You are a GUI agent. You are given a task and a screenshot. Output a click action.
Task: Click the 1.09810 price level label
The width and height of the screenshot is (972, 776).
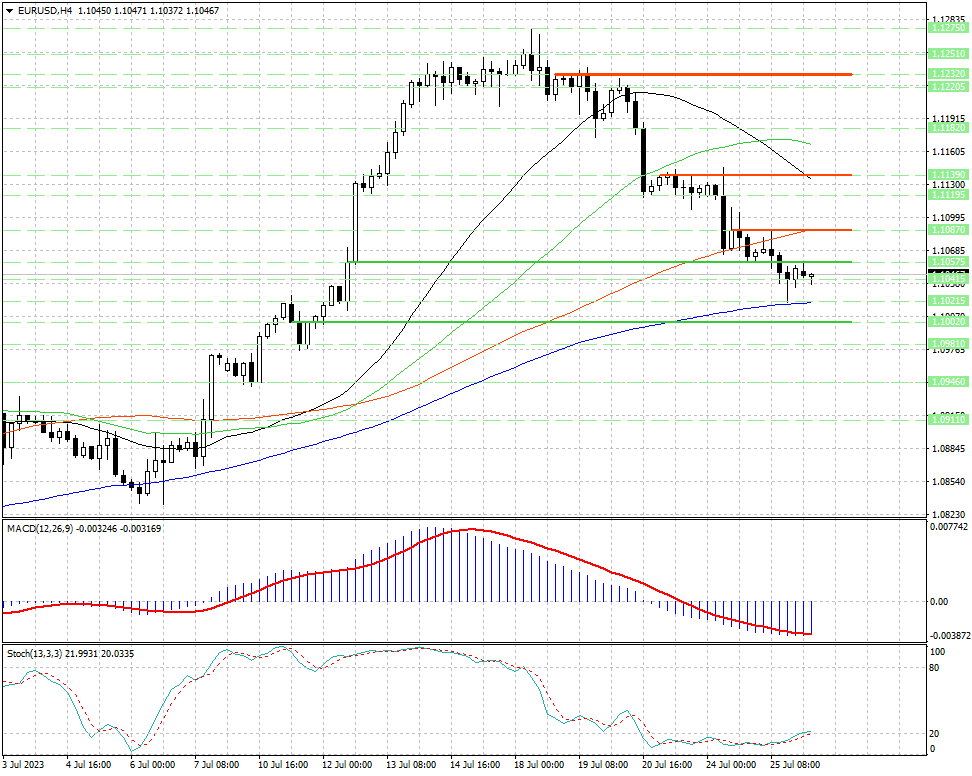tap(948, 343)
